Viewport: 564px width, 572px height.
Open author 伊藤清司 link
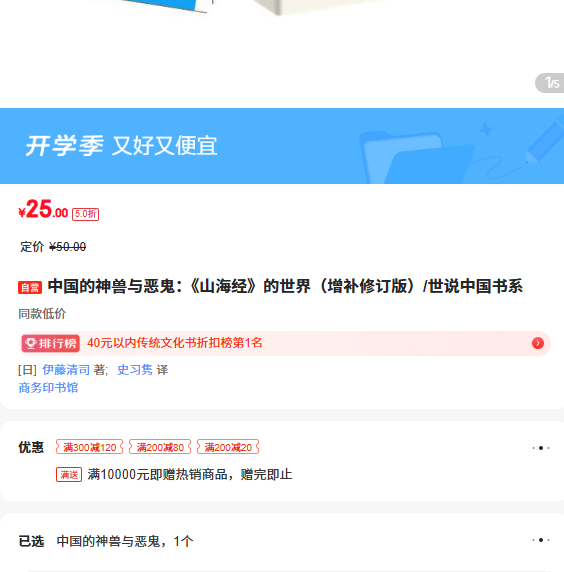coord(66,370)
